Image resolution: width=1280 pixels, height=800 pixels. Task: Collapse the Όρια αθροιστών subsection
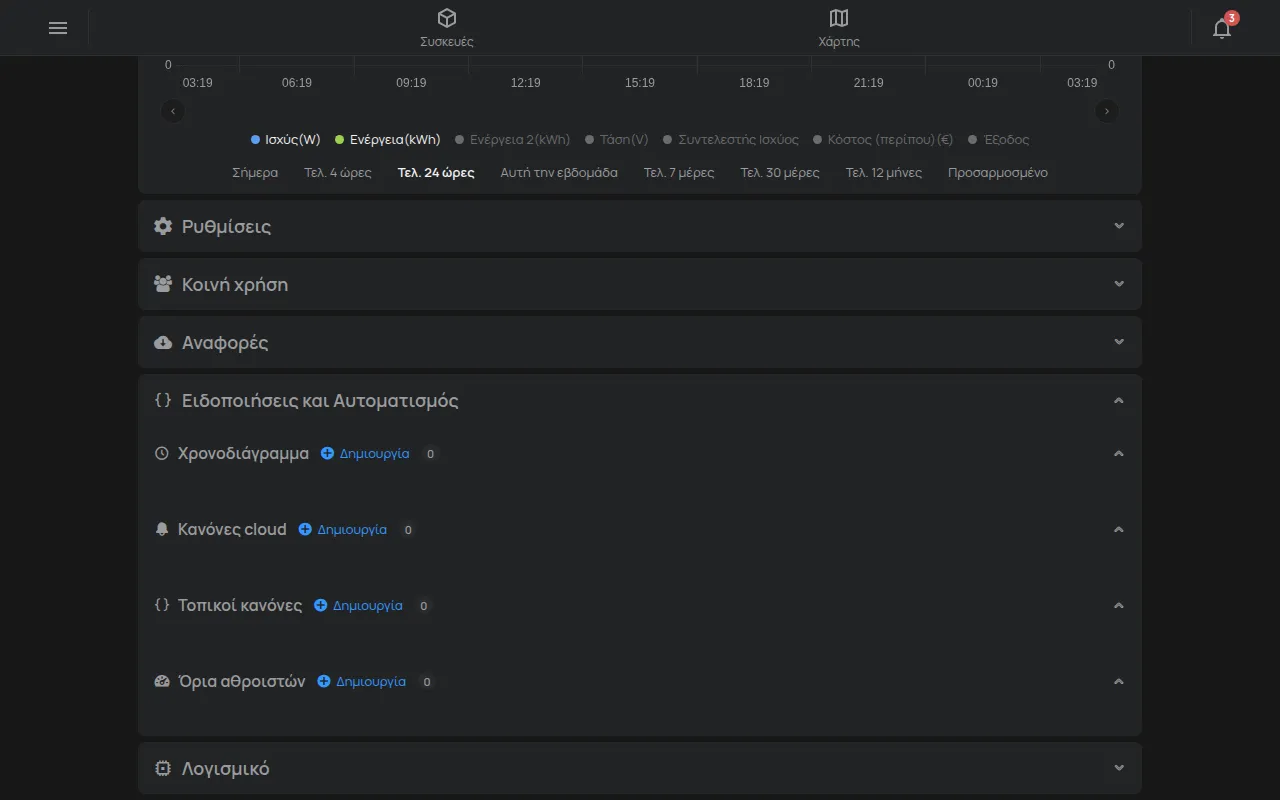1119,681
